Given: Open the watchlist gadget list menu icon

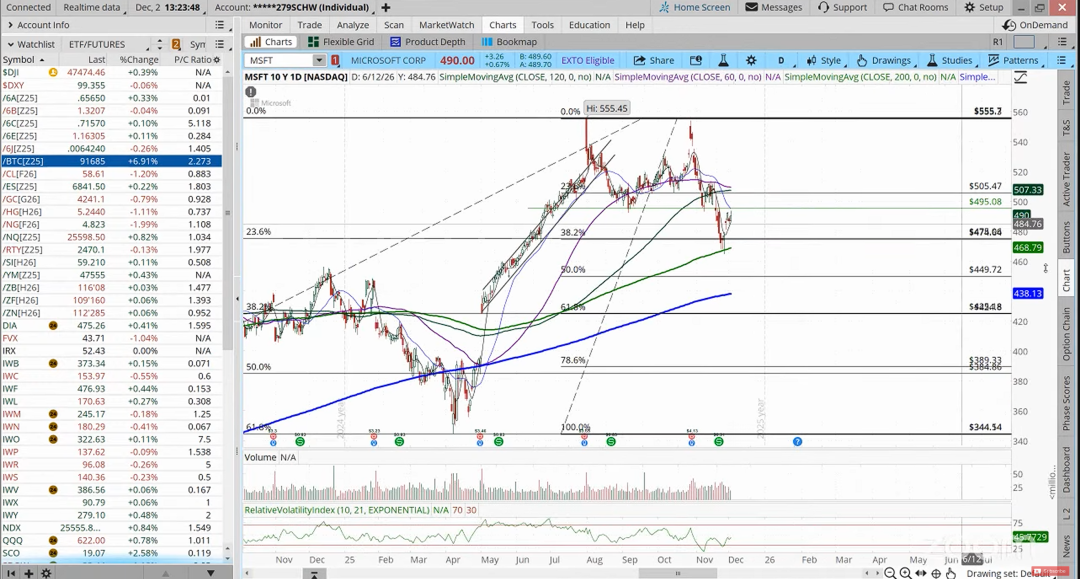Looking at the screenshot, I should tap(219, 44).
